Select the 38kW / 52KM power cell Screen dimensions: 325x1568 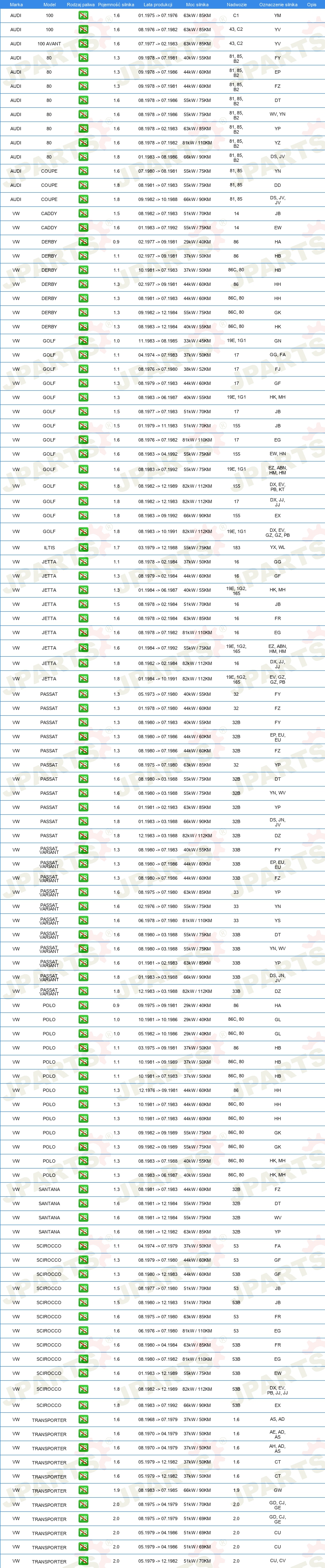point(197,369)
